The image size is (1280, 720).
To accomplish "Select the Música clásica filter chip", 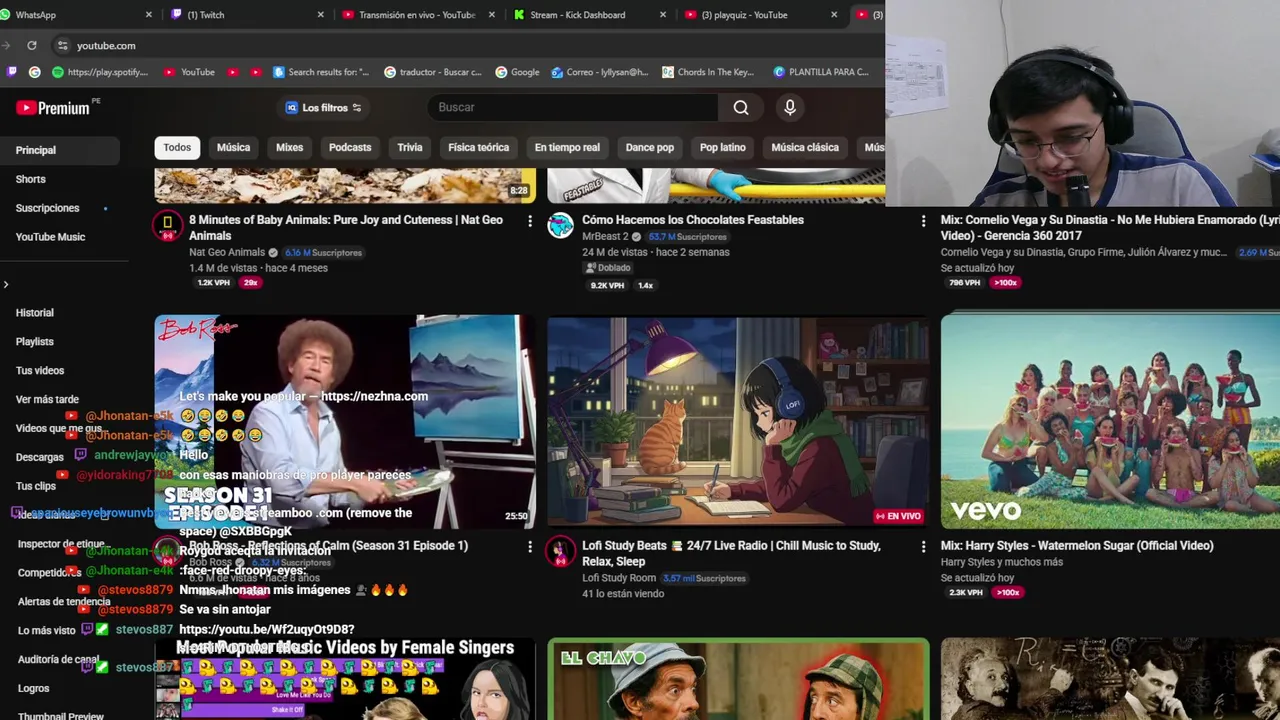I will (x=805, y=147).
